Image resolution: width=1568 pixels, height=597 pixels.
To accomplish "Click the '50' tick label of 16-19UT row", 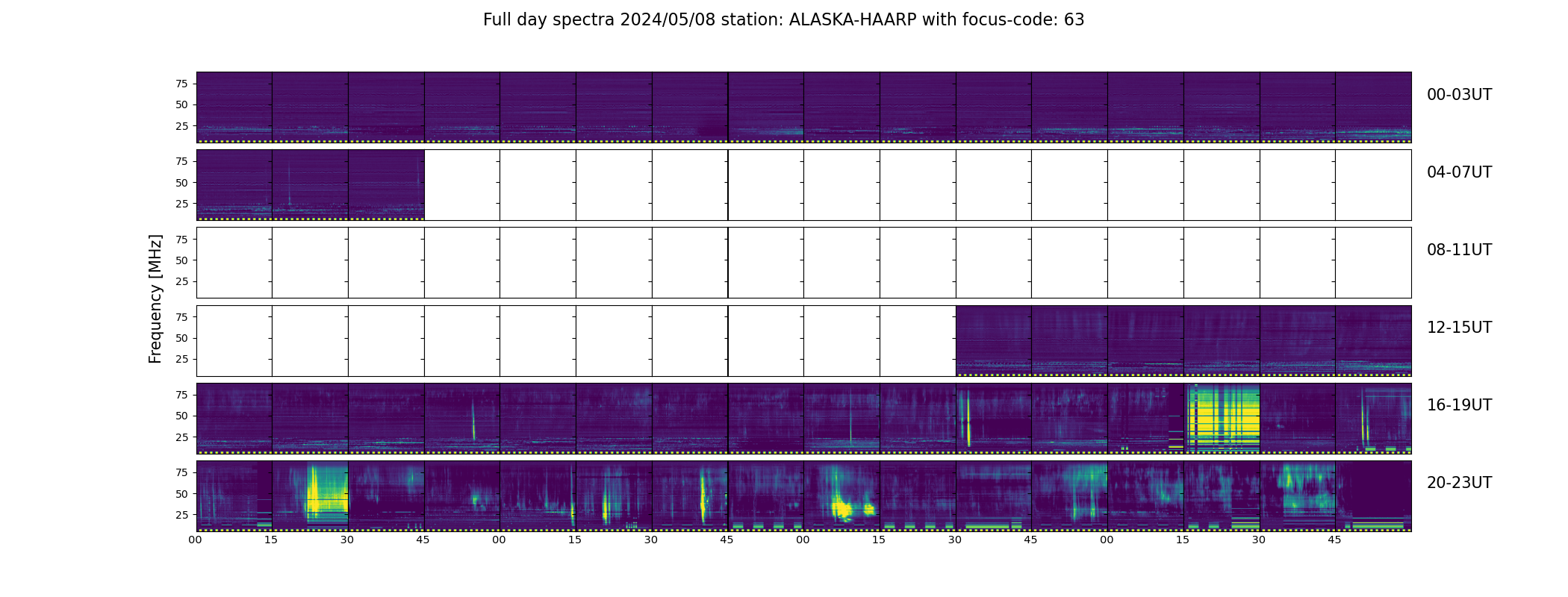I will (181, 416).
